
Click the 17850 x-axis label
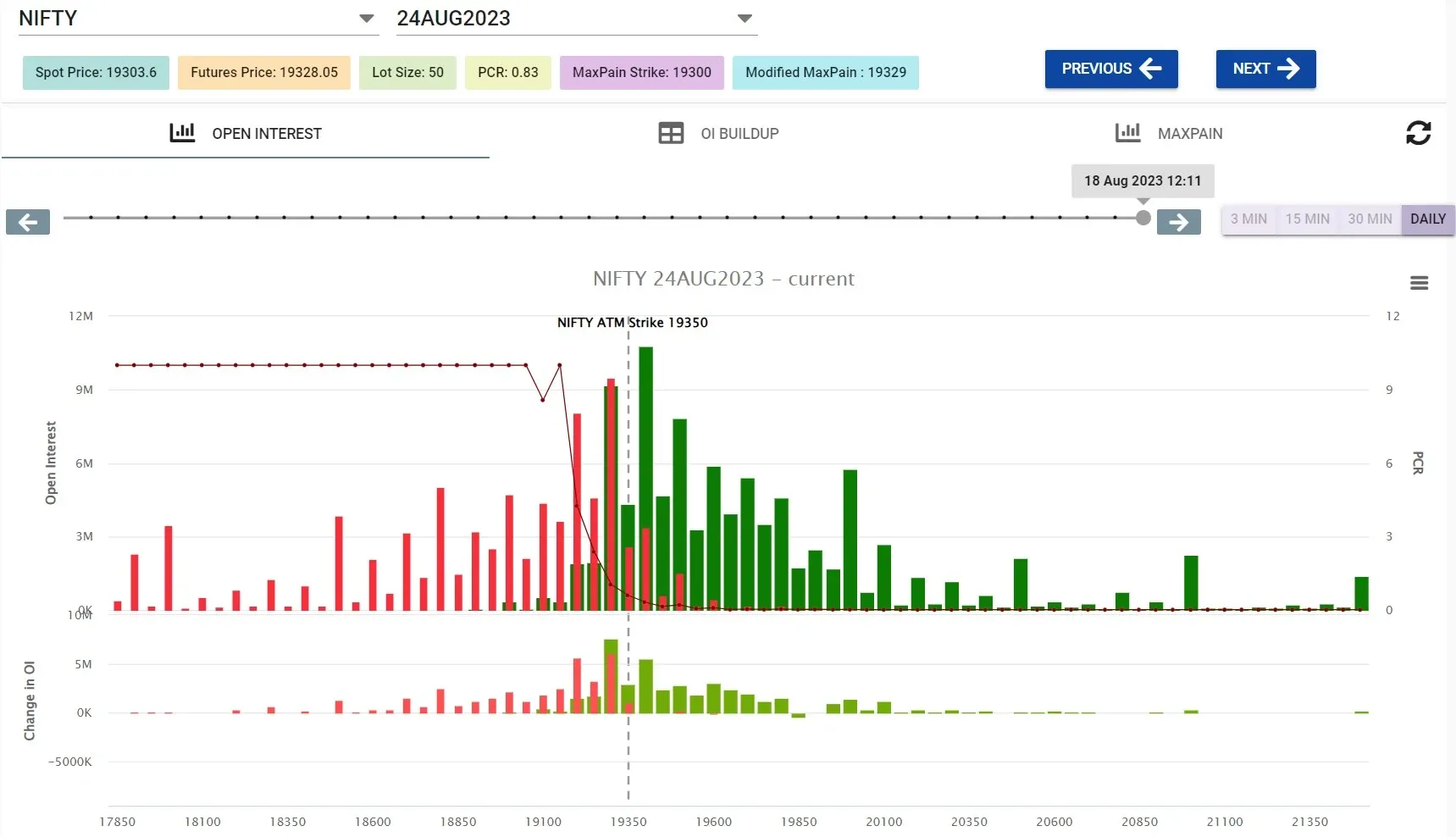tap(117, 822)
